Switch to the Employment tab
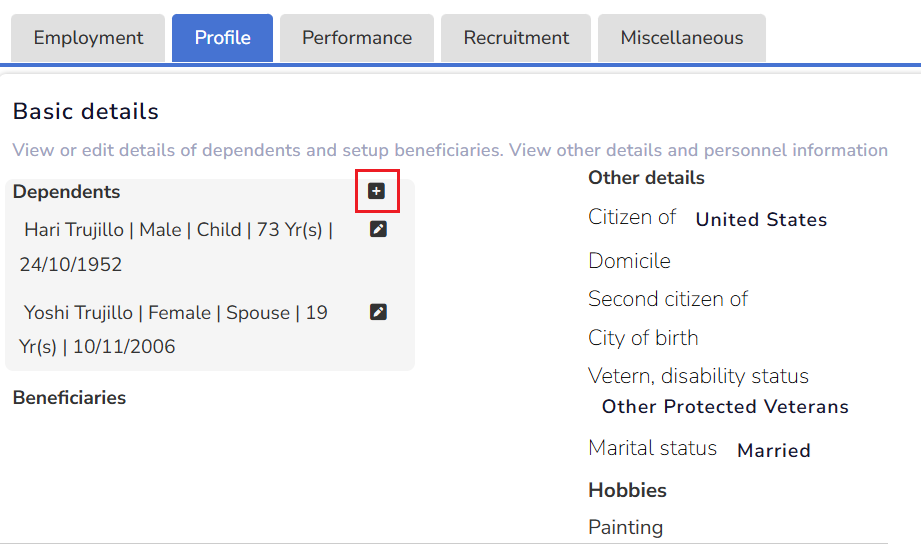The height and width of the screenshot is (544, 921). 88,38
